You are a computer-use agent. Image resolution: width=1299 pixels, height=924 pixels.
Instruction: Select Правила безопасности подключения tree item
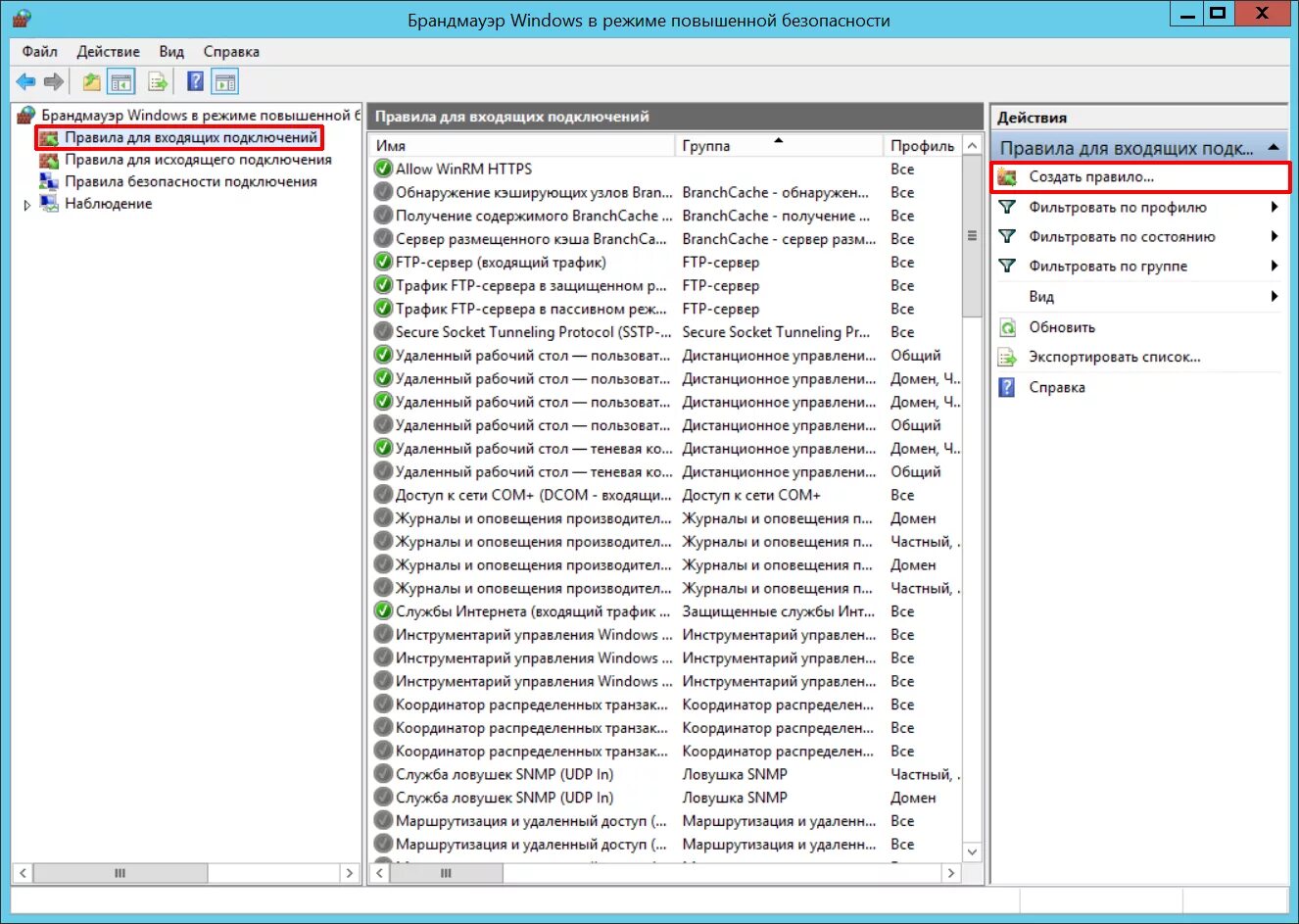191,181
